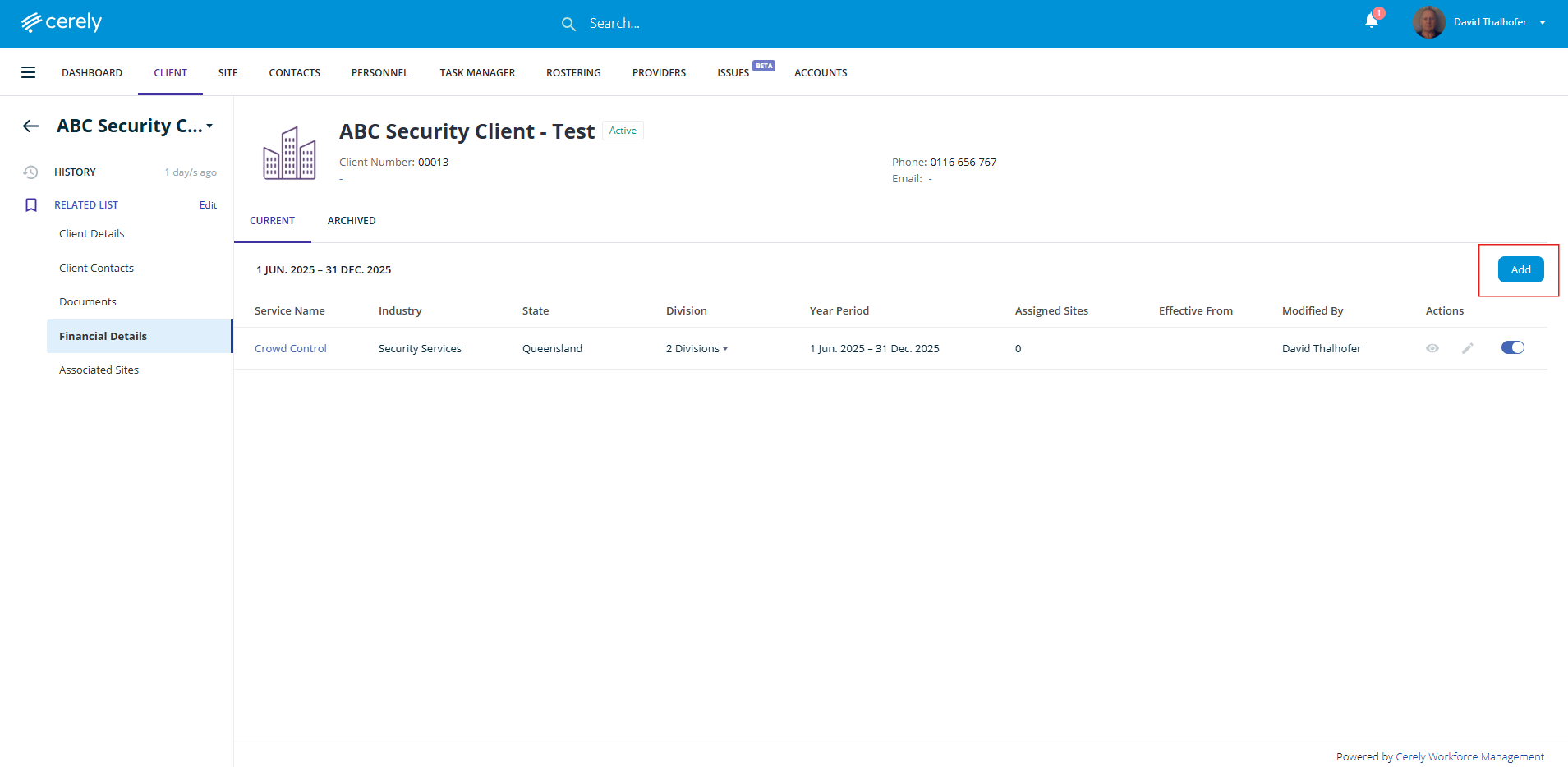Image resolution: width=1568 pixels, height=767 pixels.
Task: Click the '1 JUN. 2025 – 31 DEC. 2025' period heading
Action: [324, 269]
